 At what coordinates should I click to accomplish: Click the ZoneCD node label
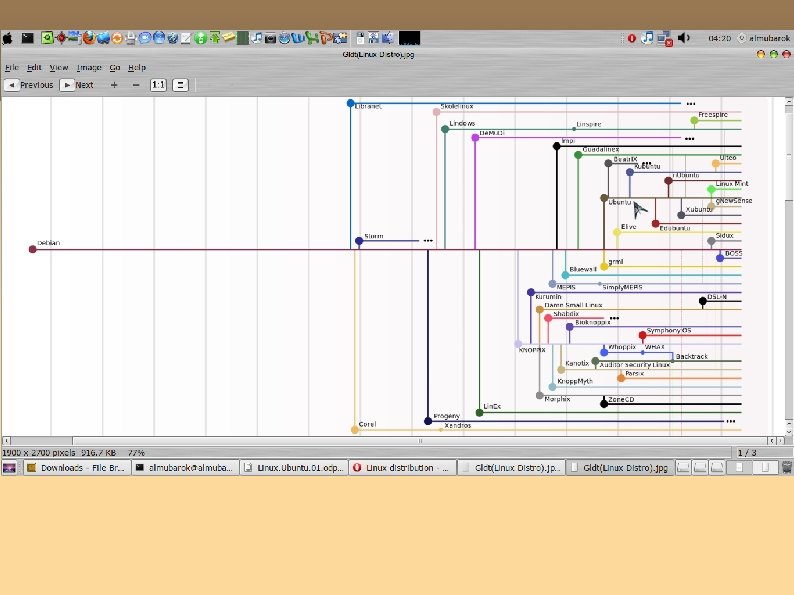tap(621, 400)
